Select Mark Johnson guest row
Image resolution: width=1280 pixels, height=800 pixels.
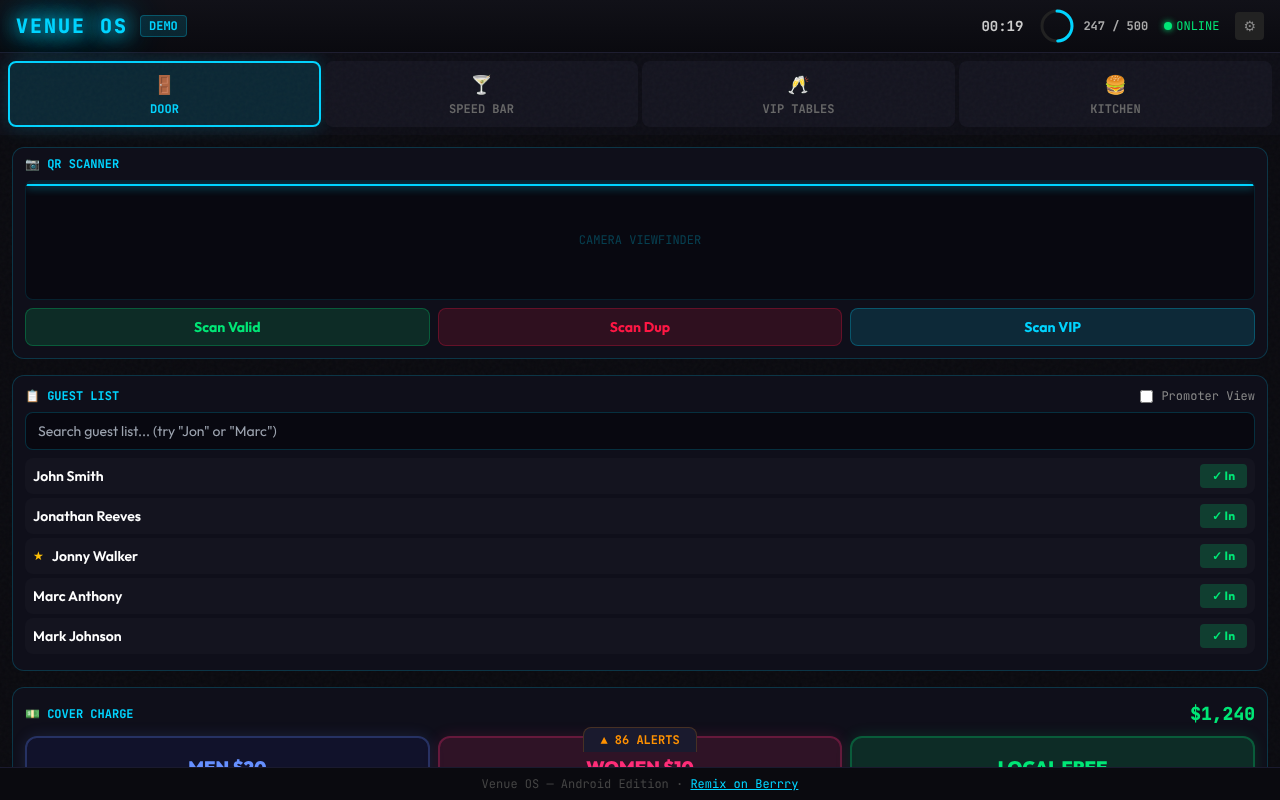point(640,636)
